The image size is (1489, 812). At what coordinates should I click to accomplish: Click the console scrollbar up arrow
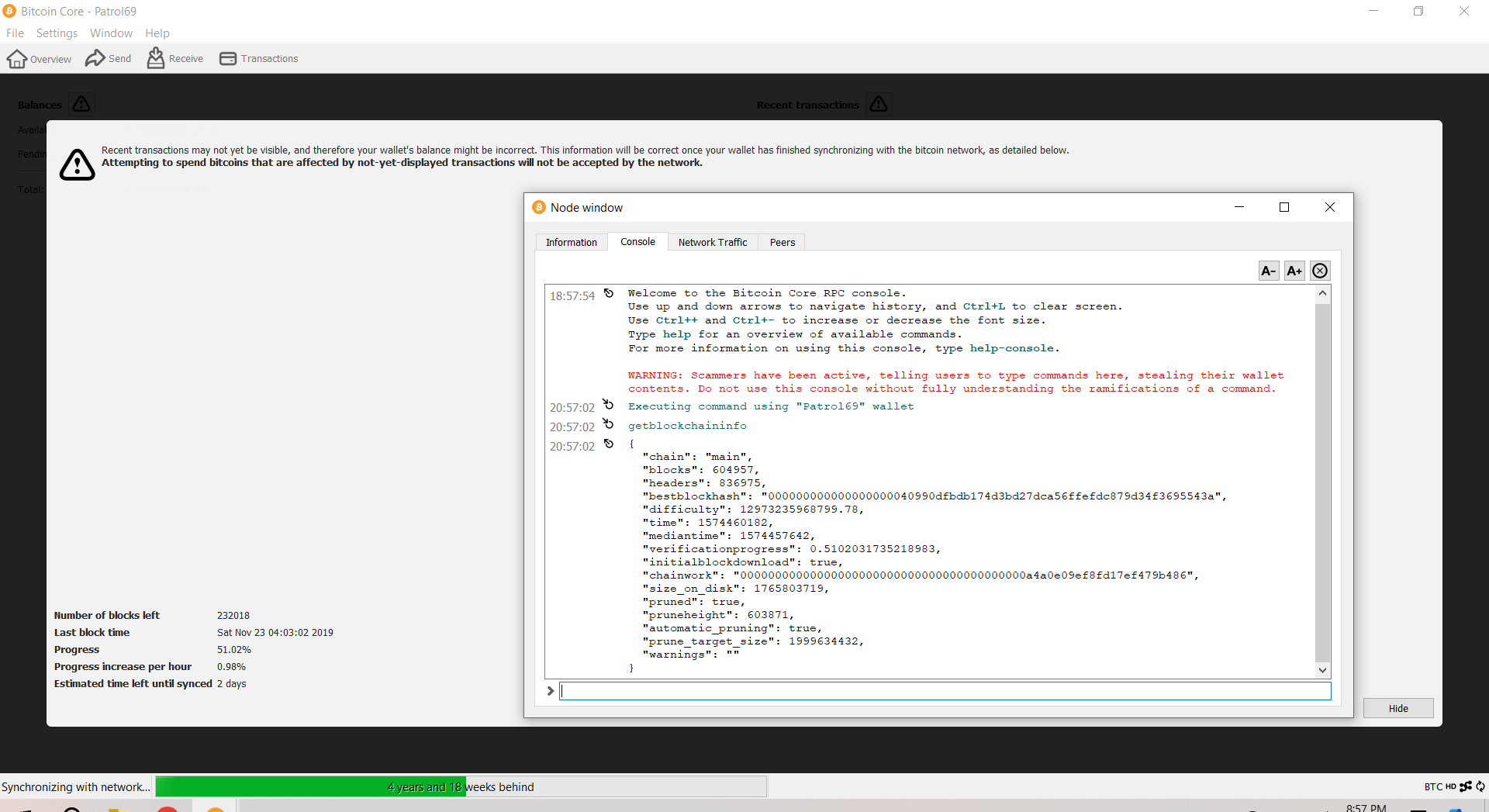pyautogui.click(x=1323, y=293)
